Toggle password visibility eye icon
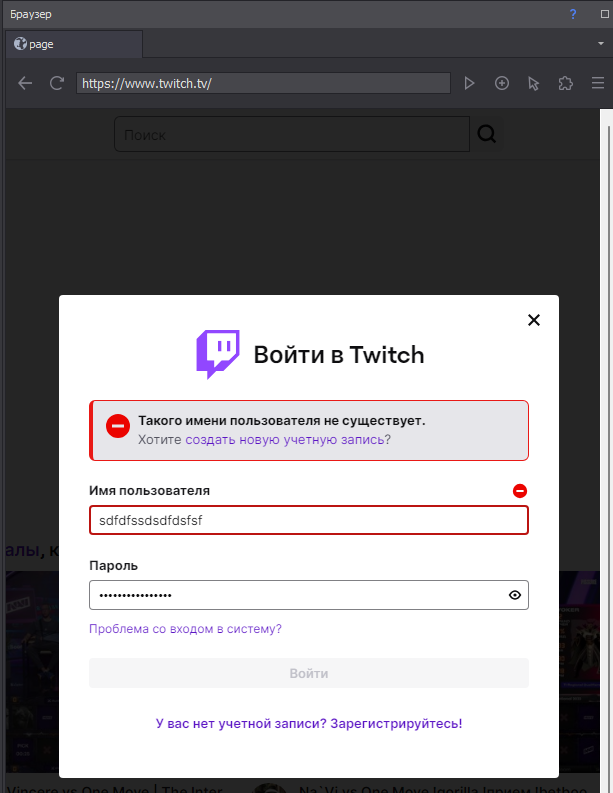This screenshot has width=613, height=793. (515, 595)
